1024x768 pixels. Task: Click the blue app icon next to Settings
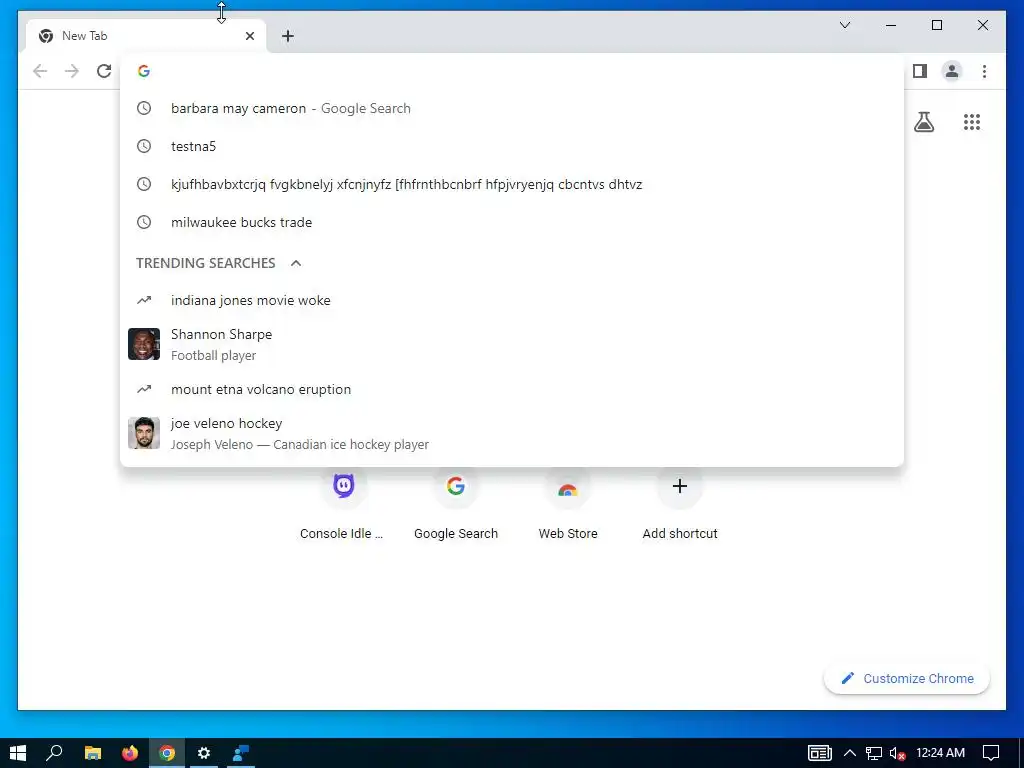click(241, 753)
